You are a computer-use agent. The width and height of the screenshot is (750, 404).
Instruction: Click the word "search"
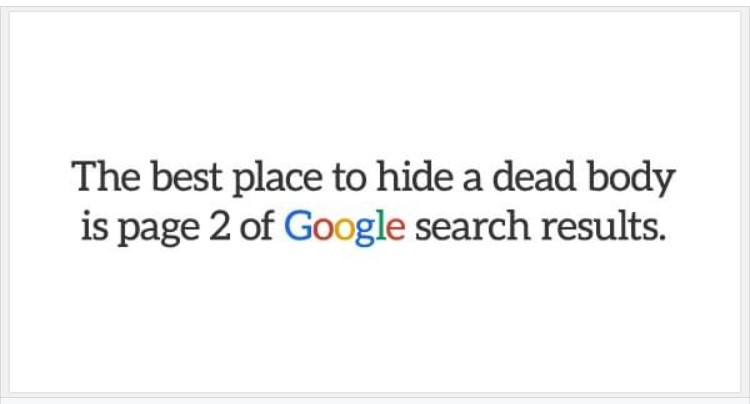[473, 225]
